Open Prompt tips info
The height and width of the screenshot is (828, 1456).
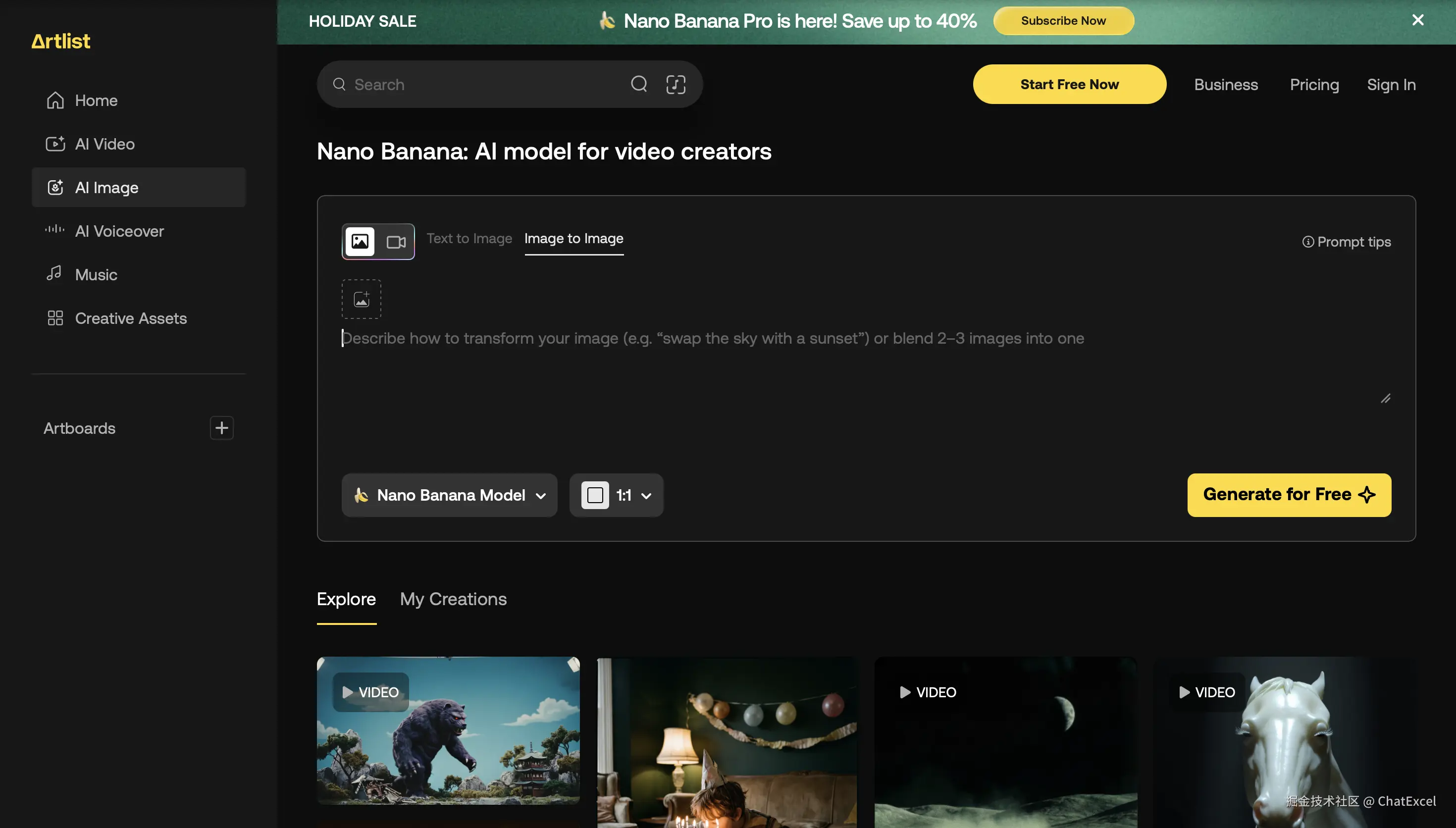click(x=1346, y=242)
